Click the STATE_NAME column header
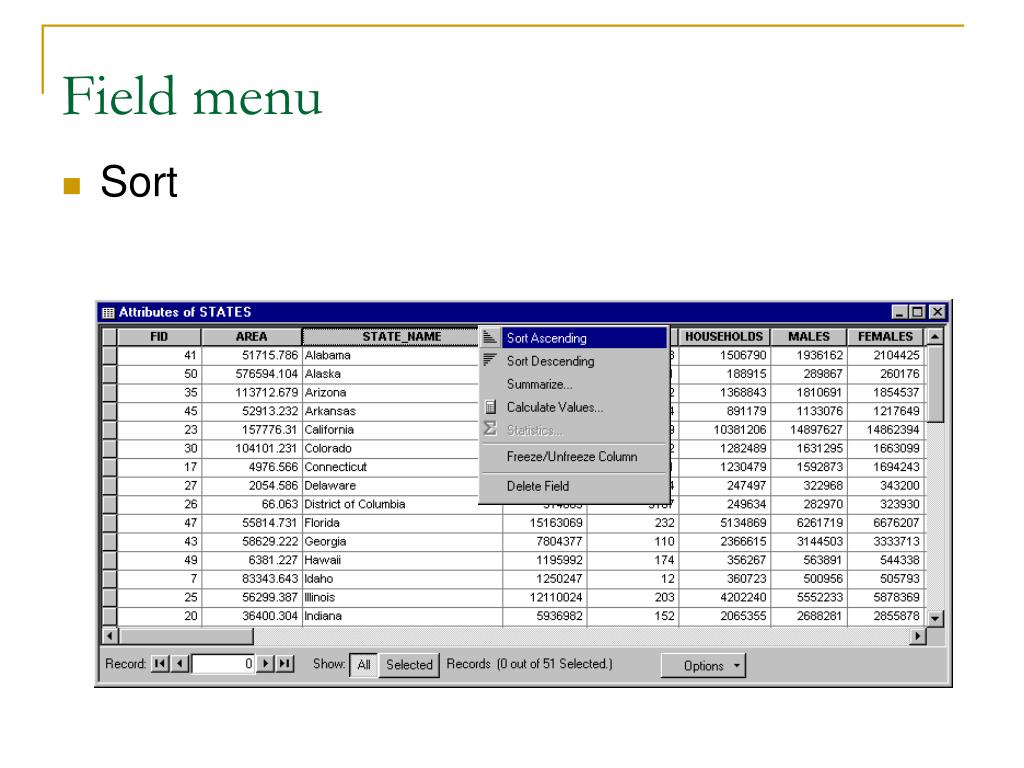This screenshot has width=1024, height=768. pyautogui.click(x=391, y=336)
